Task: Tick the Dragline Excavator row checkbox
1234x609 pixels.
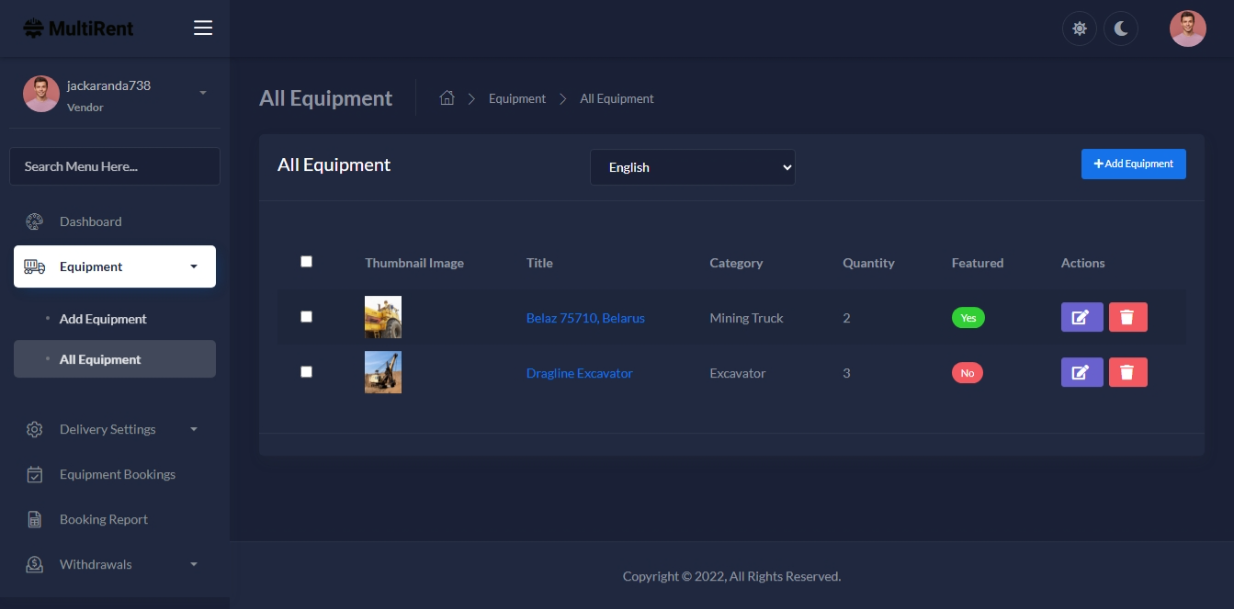Action: click(306, 372)
